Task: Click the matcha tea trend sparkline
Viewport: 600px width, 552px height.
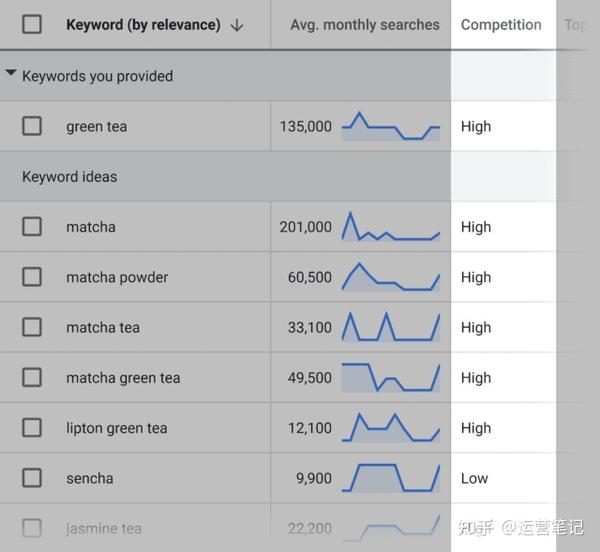Action: (391, 327)
